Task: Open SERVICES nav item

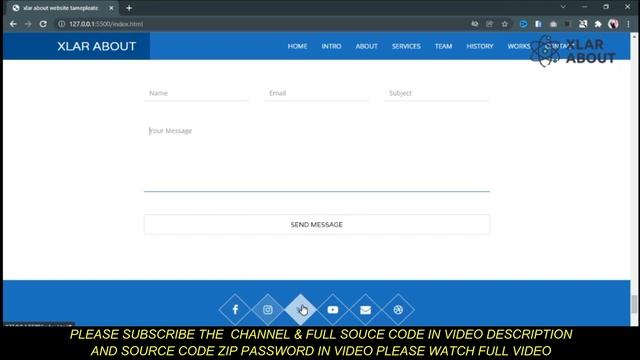Action: coord(406,46)
